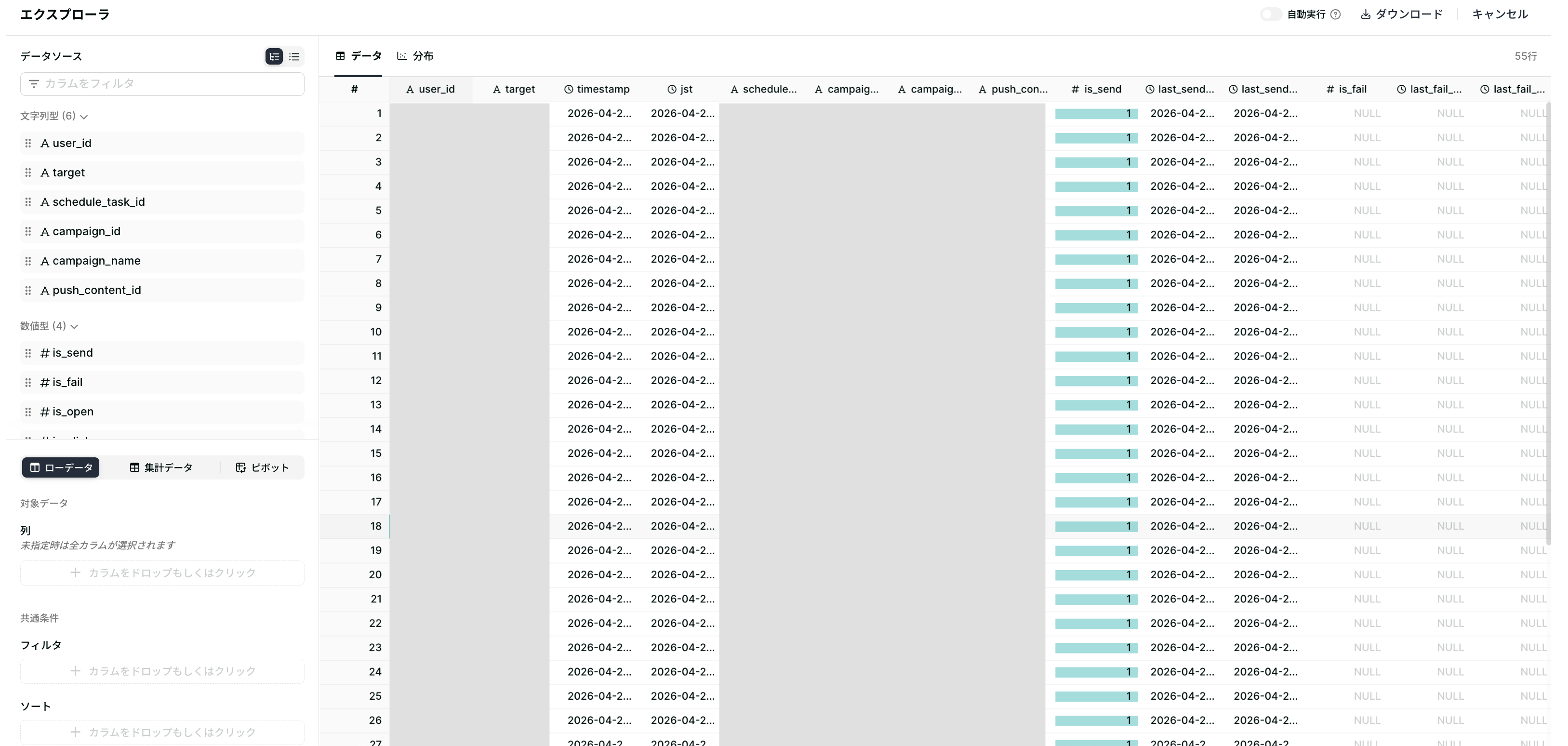Add a column in フィルタ drop area

[162, 671]
